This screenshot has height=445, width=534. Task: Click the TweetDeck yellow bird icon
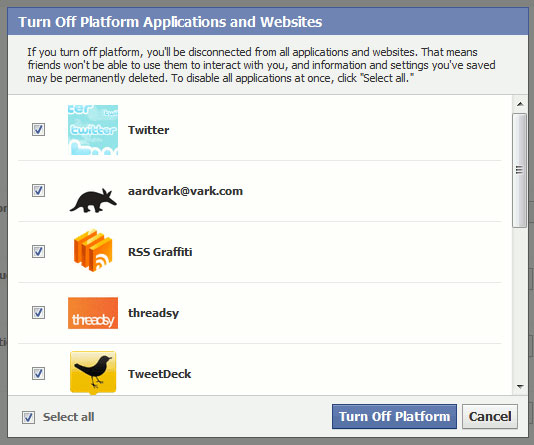pos(93,373)
